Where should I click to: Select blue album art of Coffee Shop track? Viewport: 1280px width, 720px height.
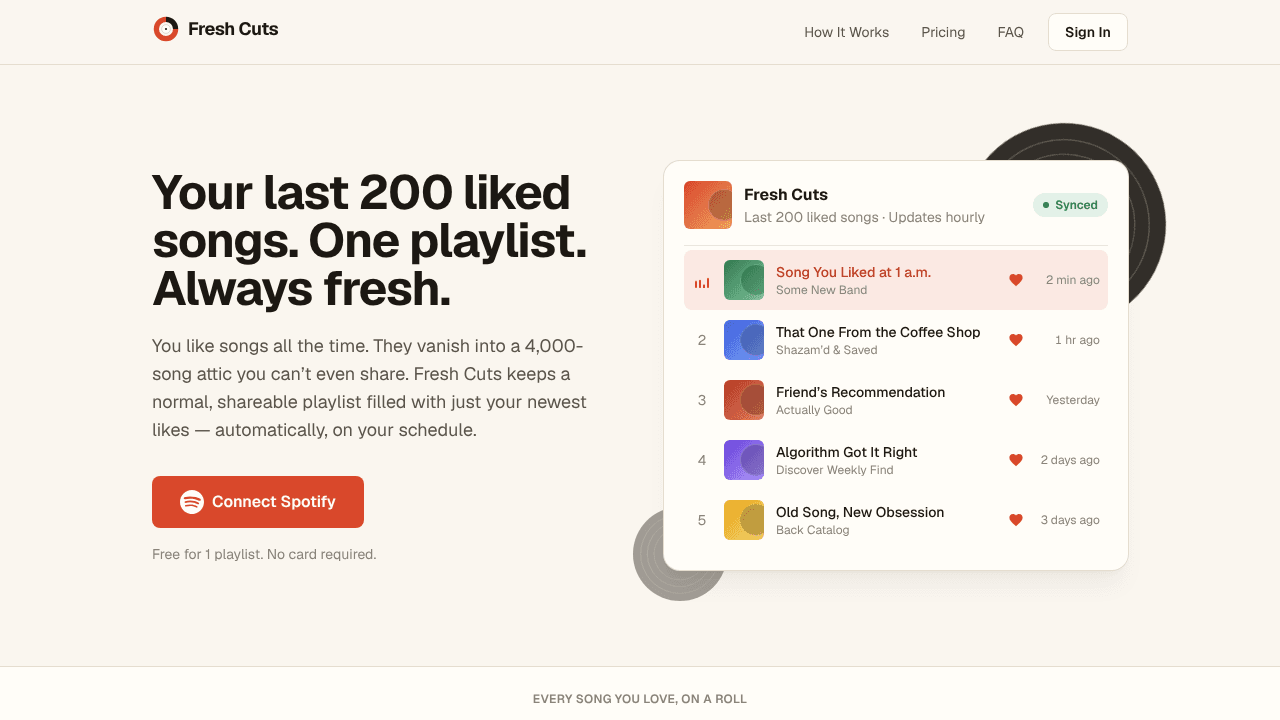[744, 340]
